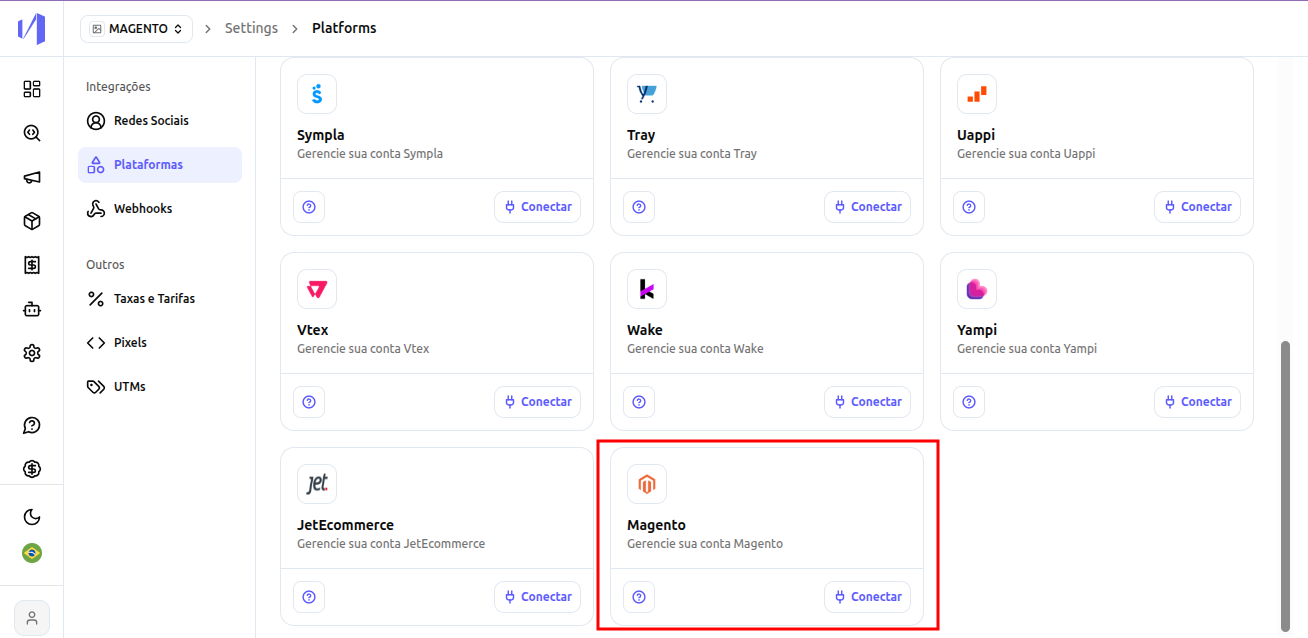The width and height of the screenshot is (1308, 638).
Task: Click the Vtex logo icon
Action: pos(317,289)
